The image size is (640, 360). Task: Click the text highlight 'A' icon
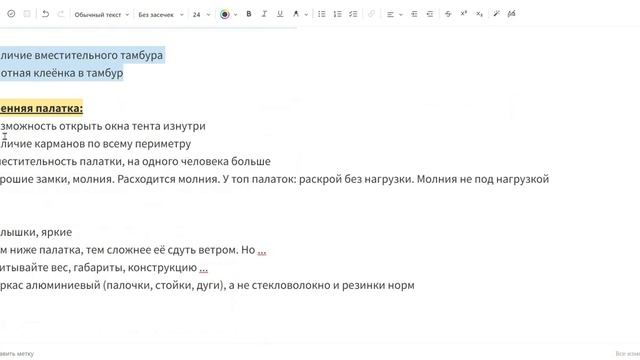pyautogui.click(x=296, y=14)
